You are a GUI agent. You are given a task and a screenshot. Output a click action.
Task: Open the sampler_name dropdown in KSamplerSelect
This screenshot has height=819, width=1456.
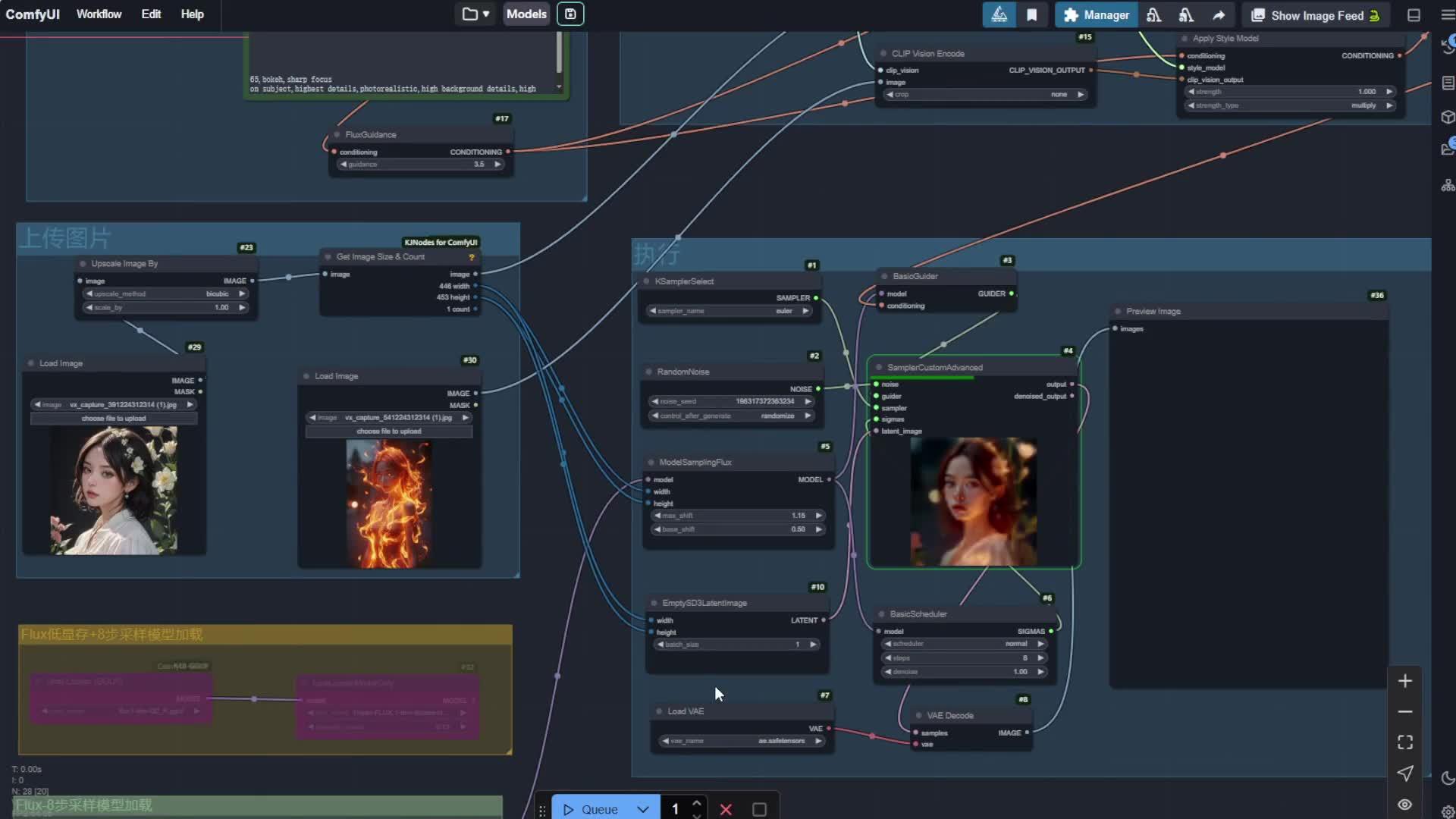pyautogui.click(x=728, y=311)
